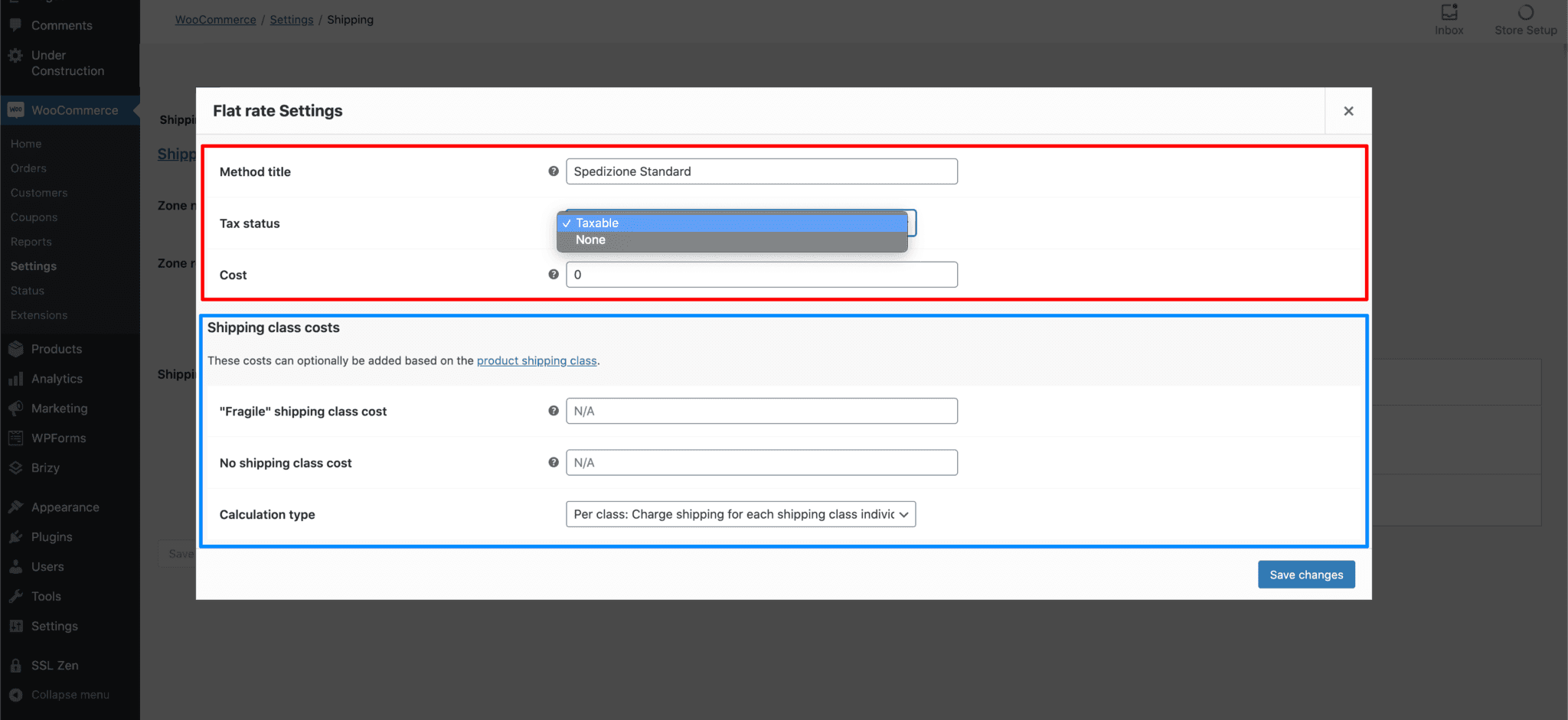Click the Cost input field
The height and width of the screenshot is (720, 1568).
click(x=762, y=275)
